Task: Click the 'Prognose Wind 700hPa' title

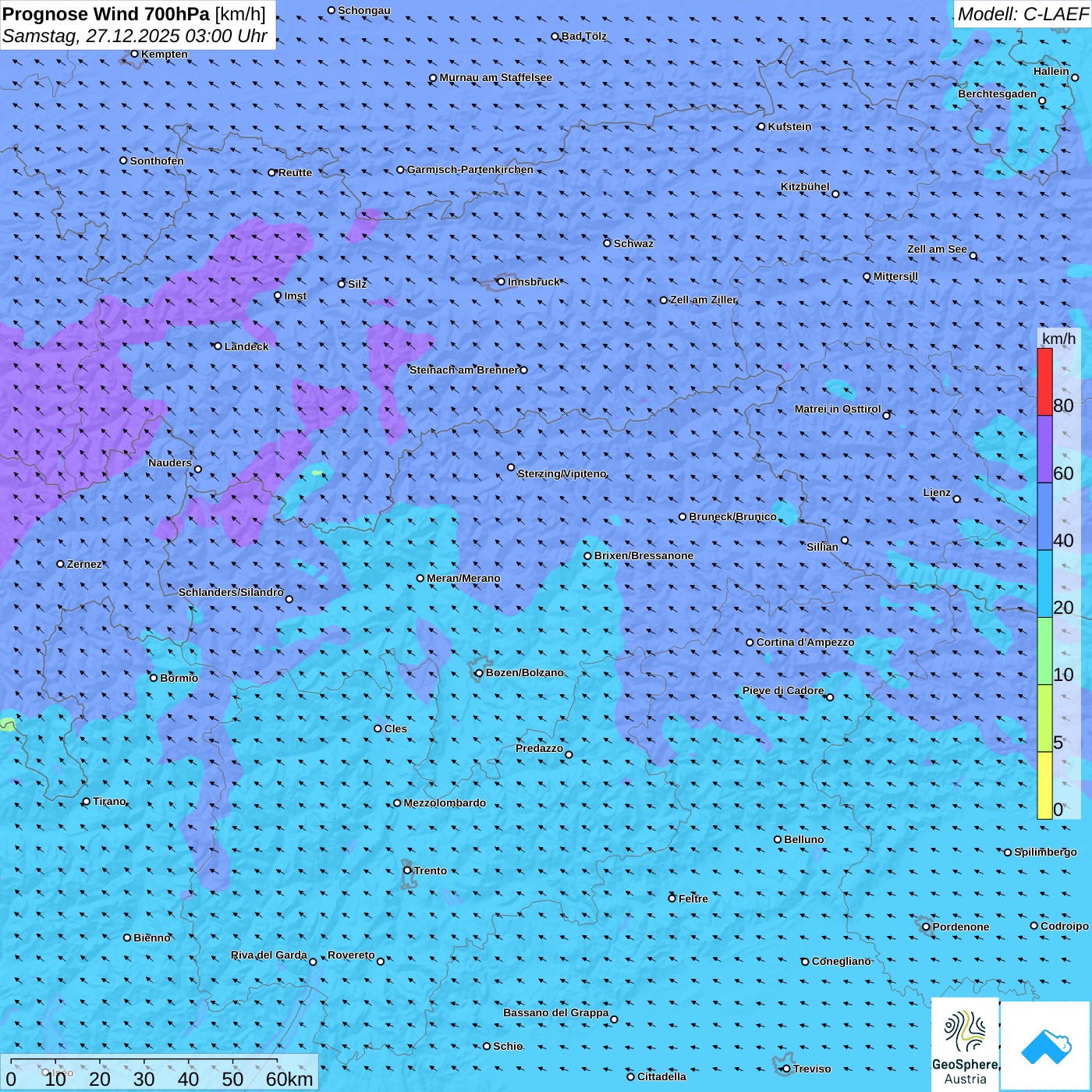Action: (106, 13)
